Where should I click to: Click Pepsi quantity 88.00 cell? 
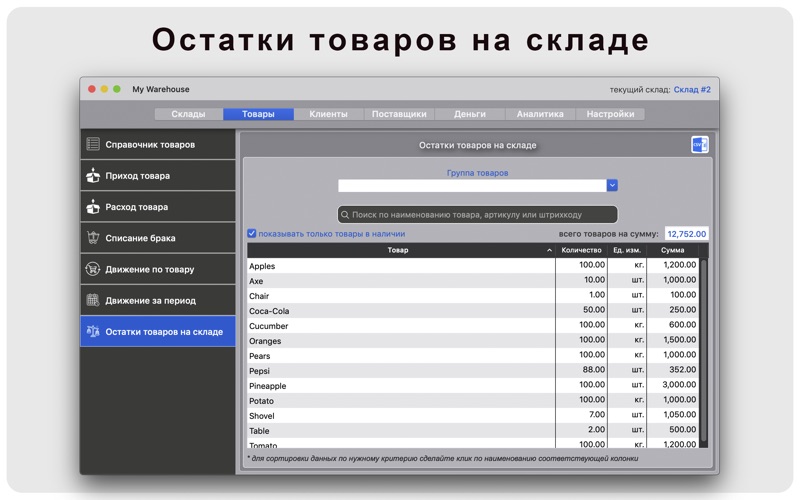click(581, 370)
